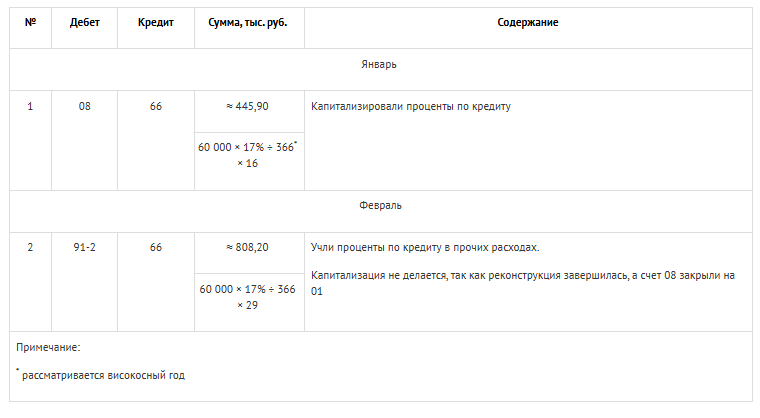Click row number 1 cell
The height and width of the screenshot is (418, 760).
coord(30,106)
